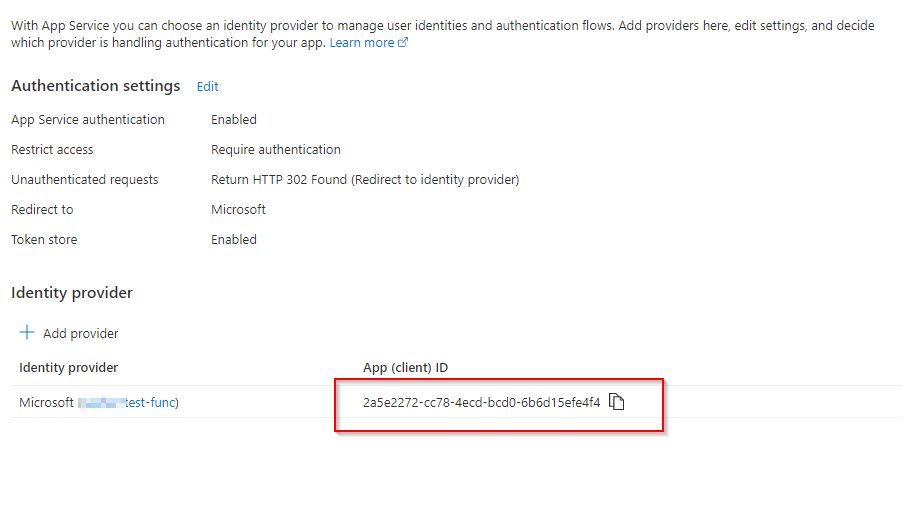Click the App Service authentication label
Image resolution: width=903 pixels, height=529 pixels.
coord(88,120)
